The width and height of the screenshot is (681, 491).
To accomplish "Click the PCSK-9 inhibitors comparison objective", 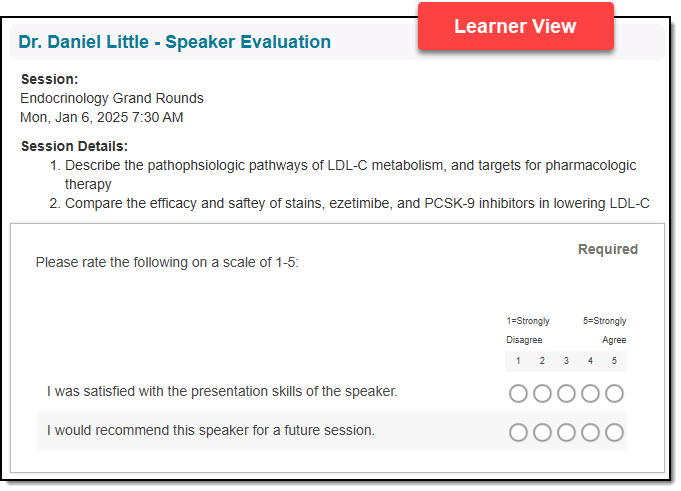I will tap(349, 203).
